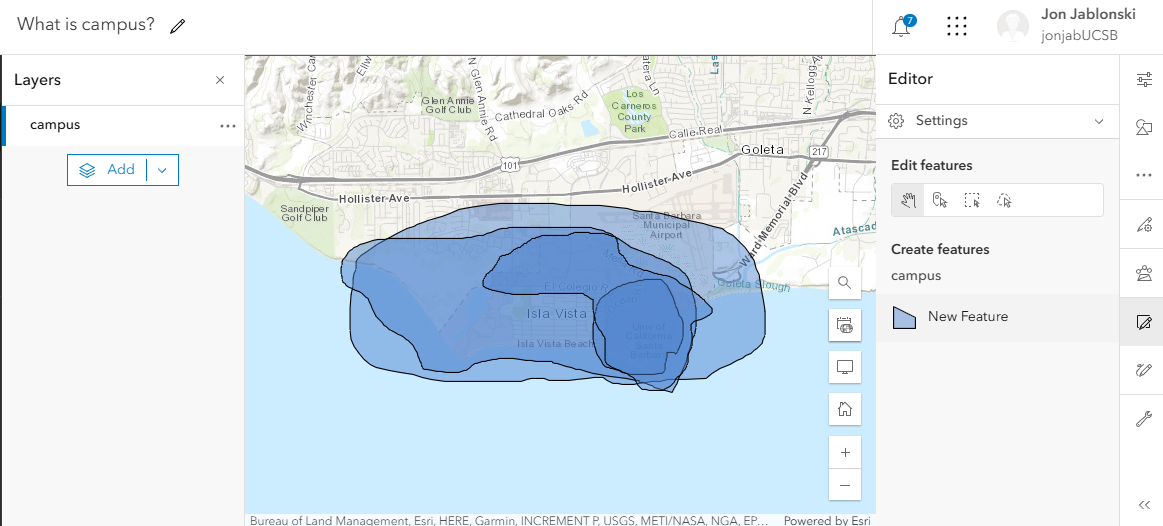Click the map search magnifier button
Image resolution: width=1163 pixels, height=526 pixels.
[x=845, y=283]
